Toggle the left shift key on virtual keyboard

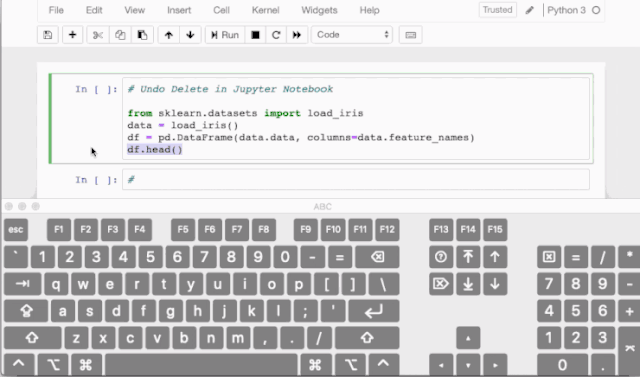pyautogui.click(x=33, y=337)
